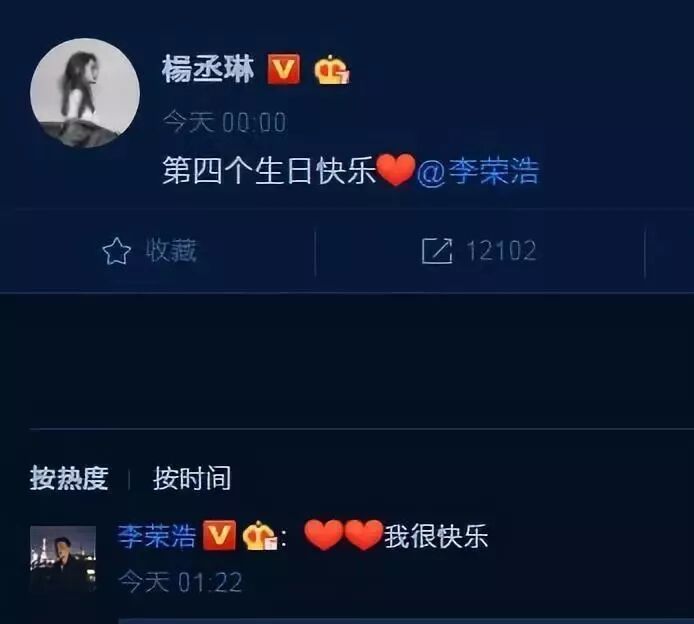Switch to the 按时间 comment tab
This screenshot has width=694, height=624.
(x=192, y=478)
